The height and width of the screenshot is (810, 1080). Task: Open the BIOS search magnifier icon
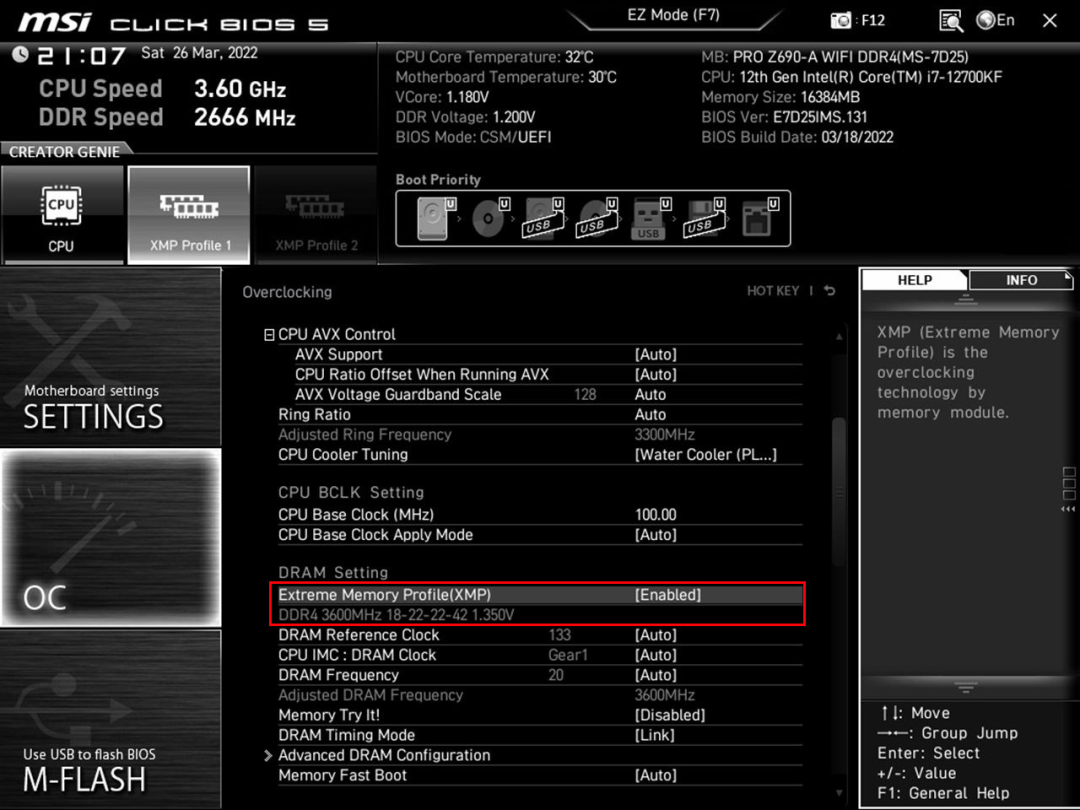pyautogui.click(x=951, y=21)
